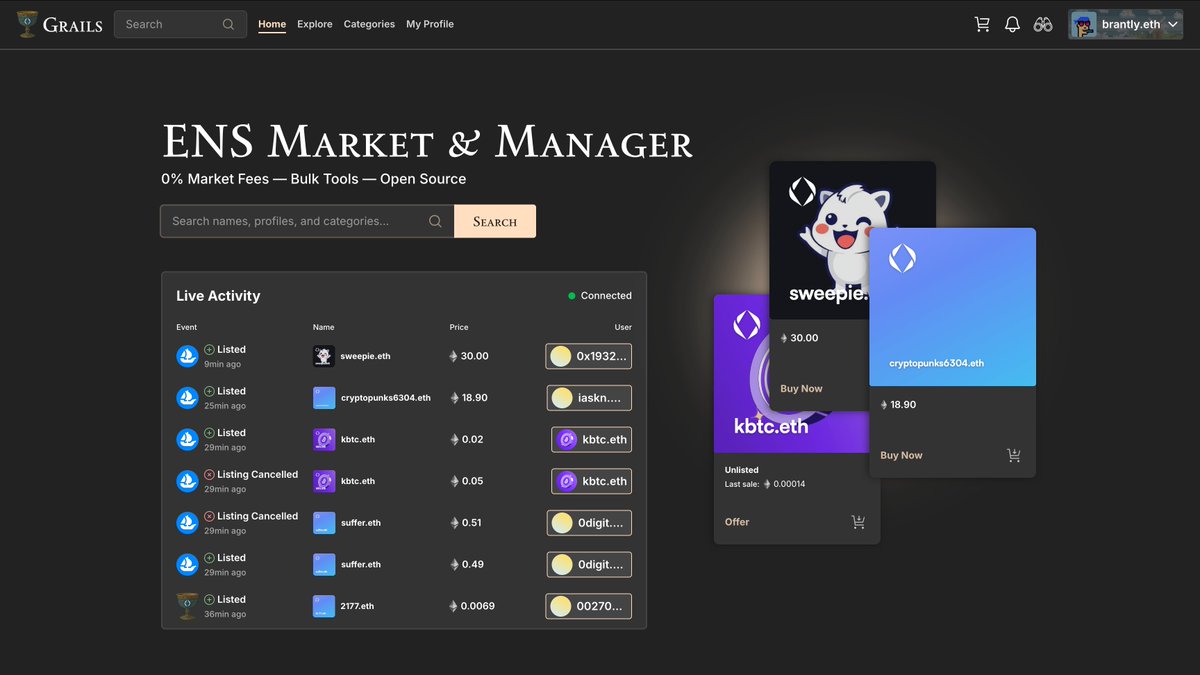Click the kbtc.eth avatar in the 0.02 row
Viewport: 1200px width, 675px height.
pos(324,440)
